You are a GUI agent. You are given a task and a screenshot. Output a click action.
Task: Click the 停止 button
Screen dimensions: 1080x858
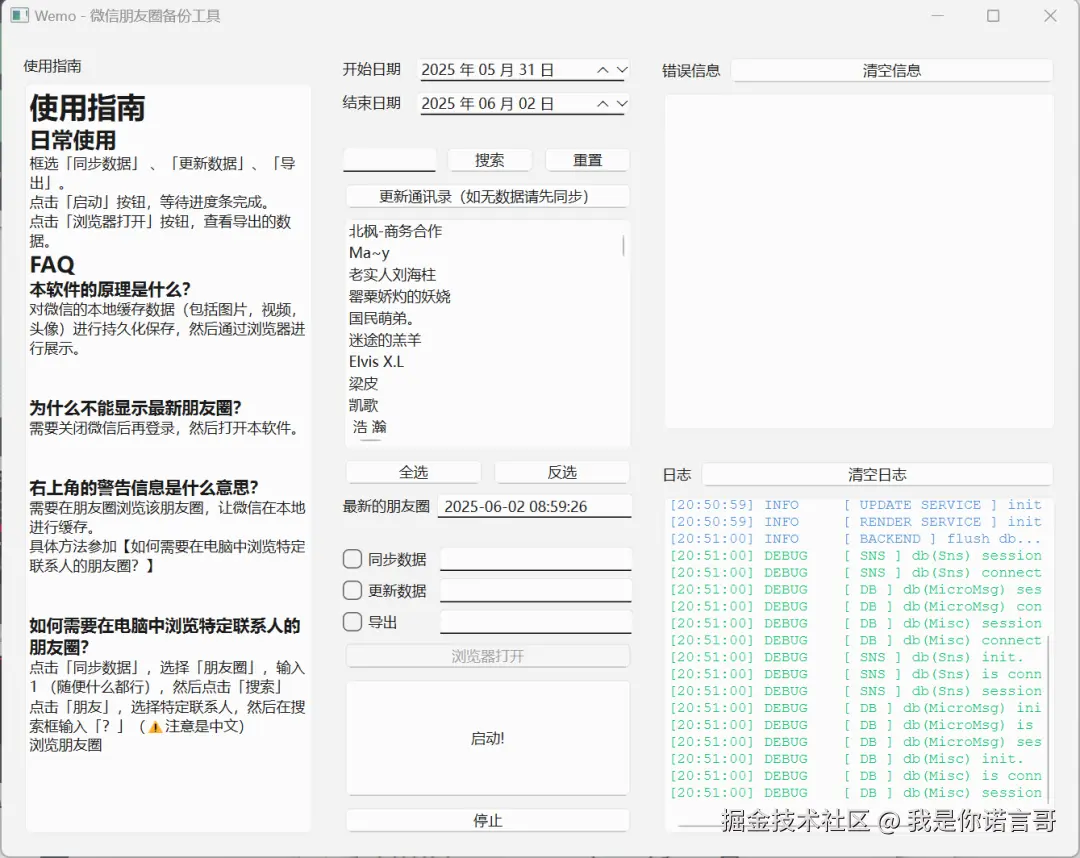tap(488, 820)
